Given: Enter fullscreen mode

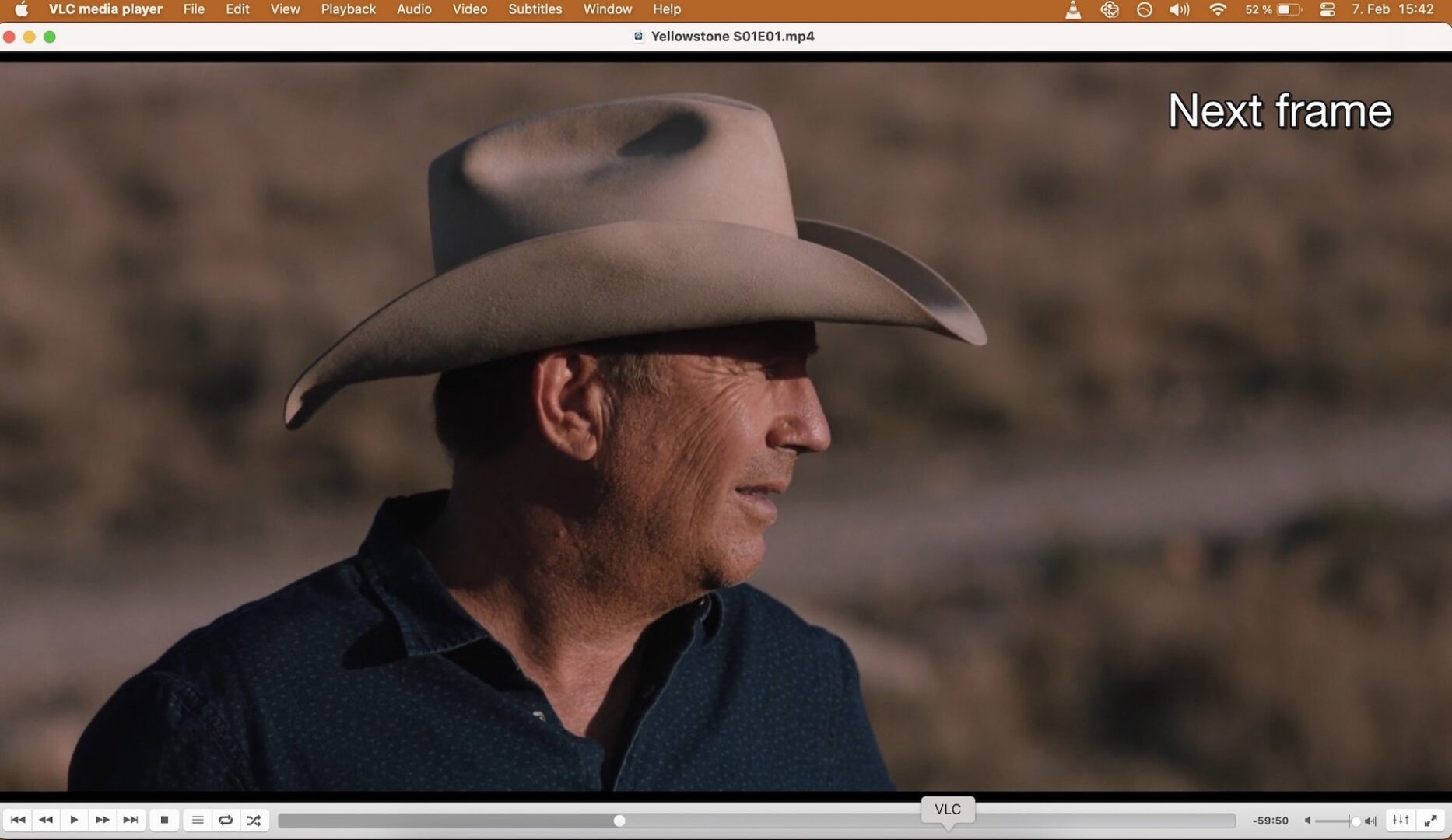Looking at the screenshot, I should click(1431, 820).
